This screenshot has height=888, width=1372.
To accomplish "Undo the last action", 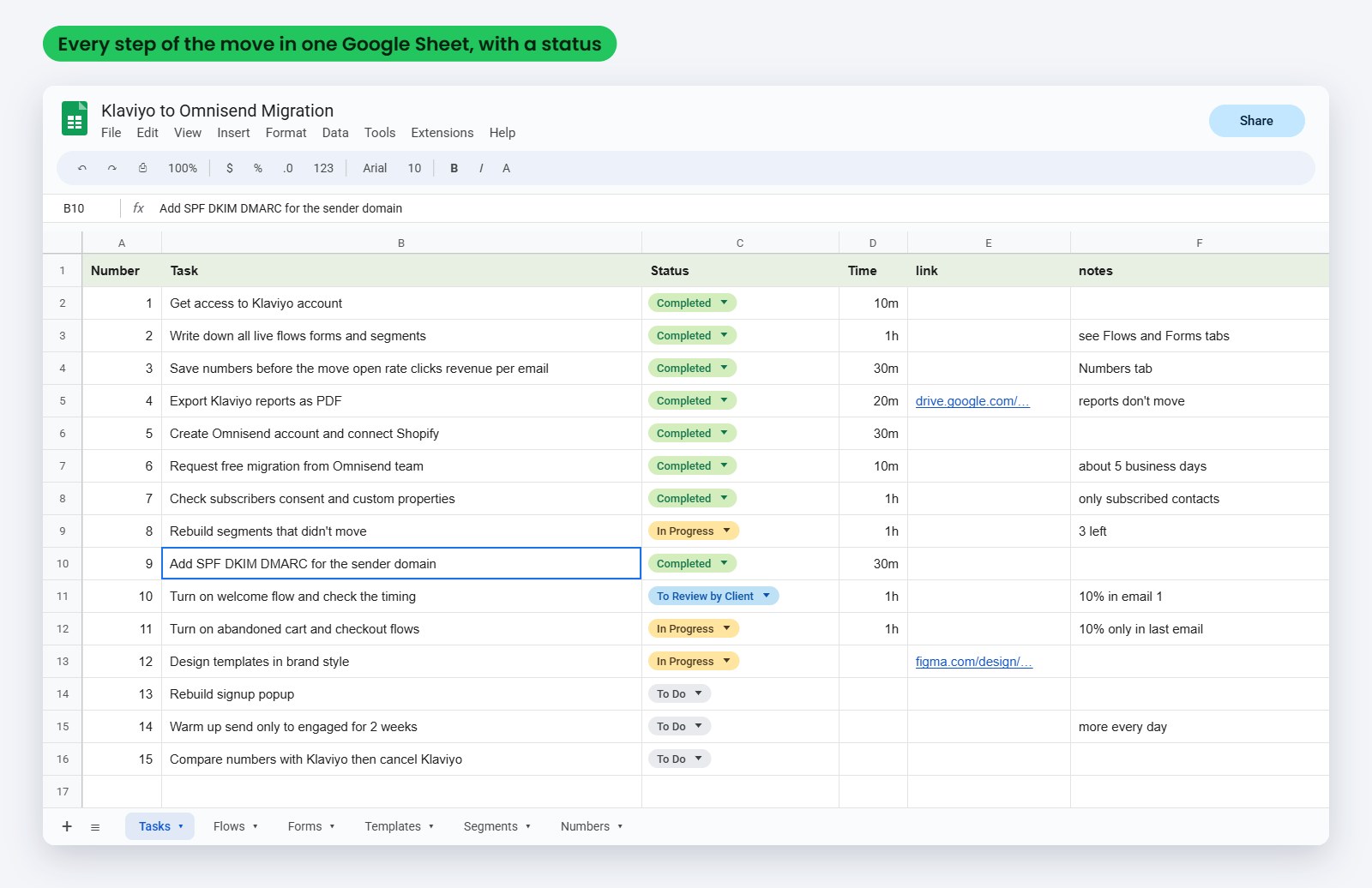I will [82, 168].
